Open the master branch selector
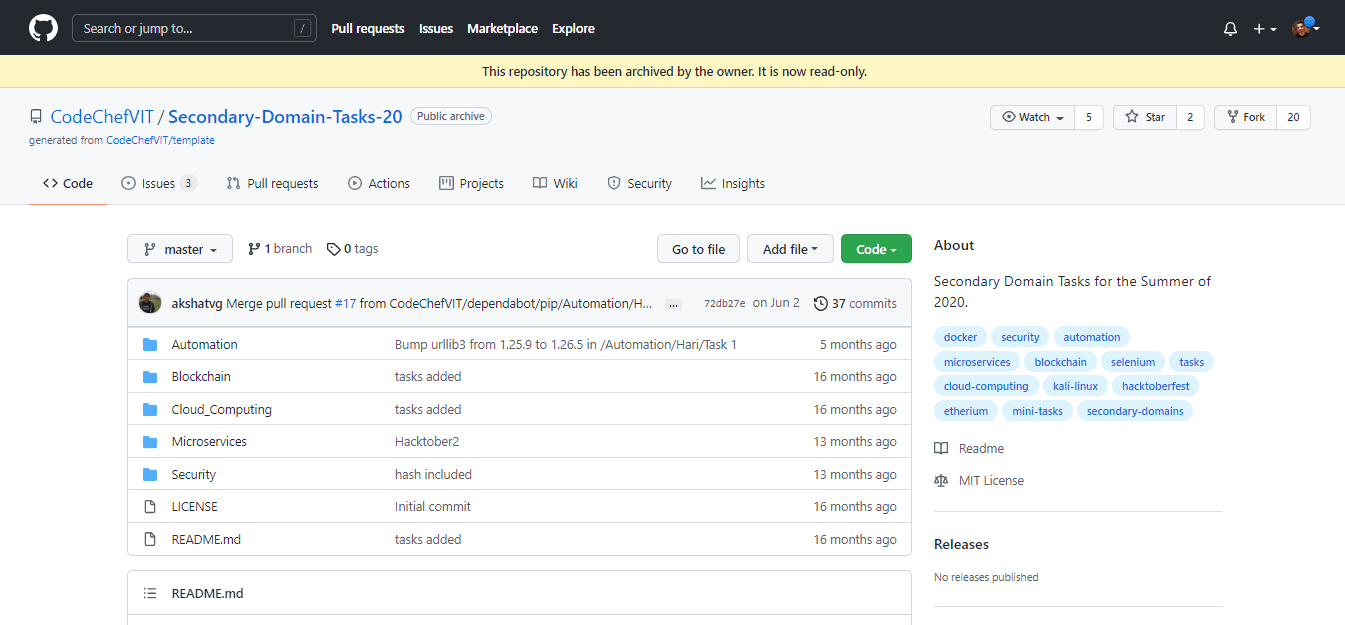The image size is (1345, 625). tap(180, 249)
